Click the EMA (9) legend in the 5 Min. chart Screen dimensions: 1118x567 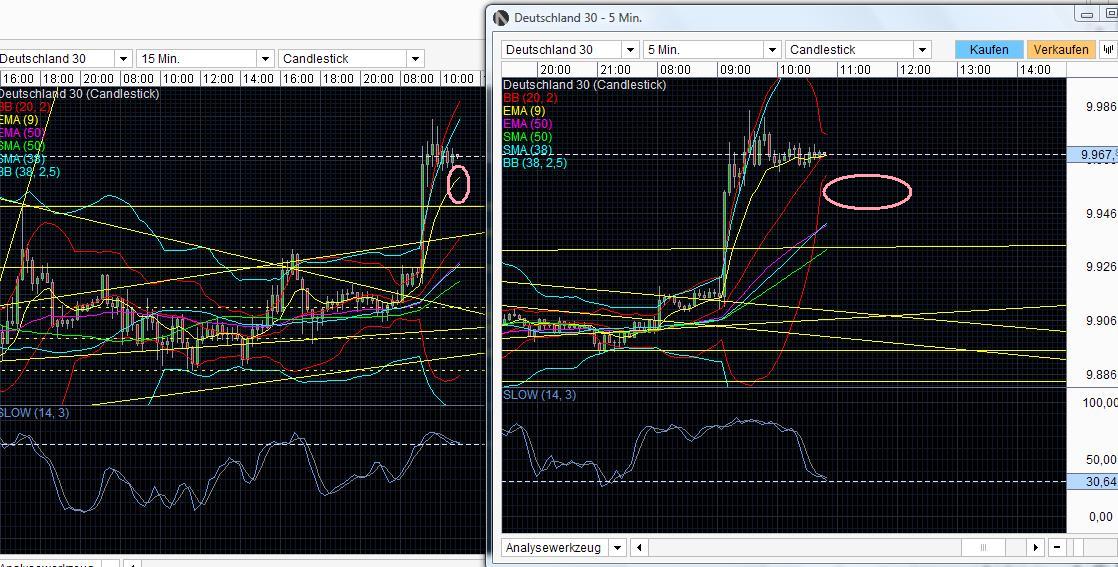(x=524, y=111)
